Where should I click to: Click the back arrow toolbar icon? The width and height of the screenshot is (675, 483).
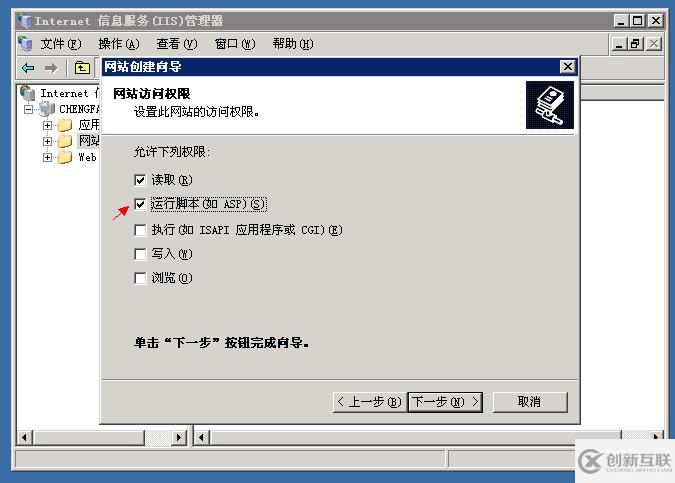click(28, 68)
